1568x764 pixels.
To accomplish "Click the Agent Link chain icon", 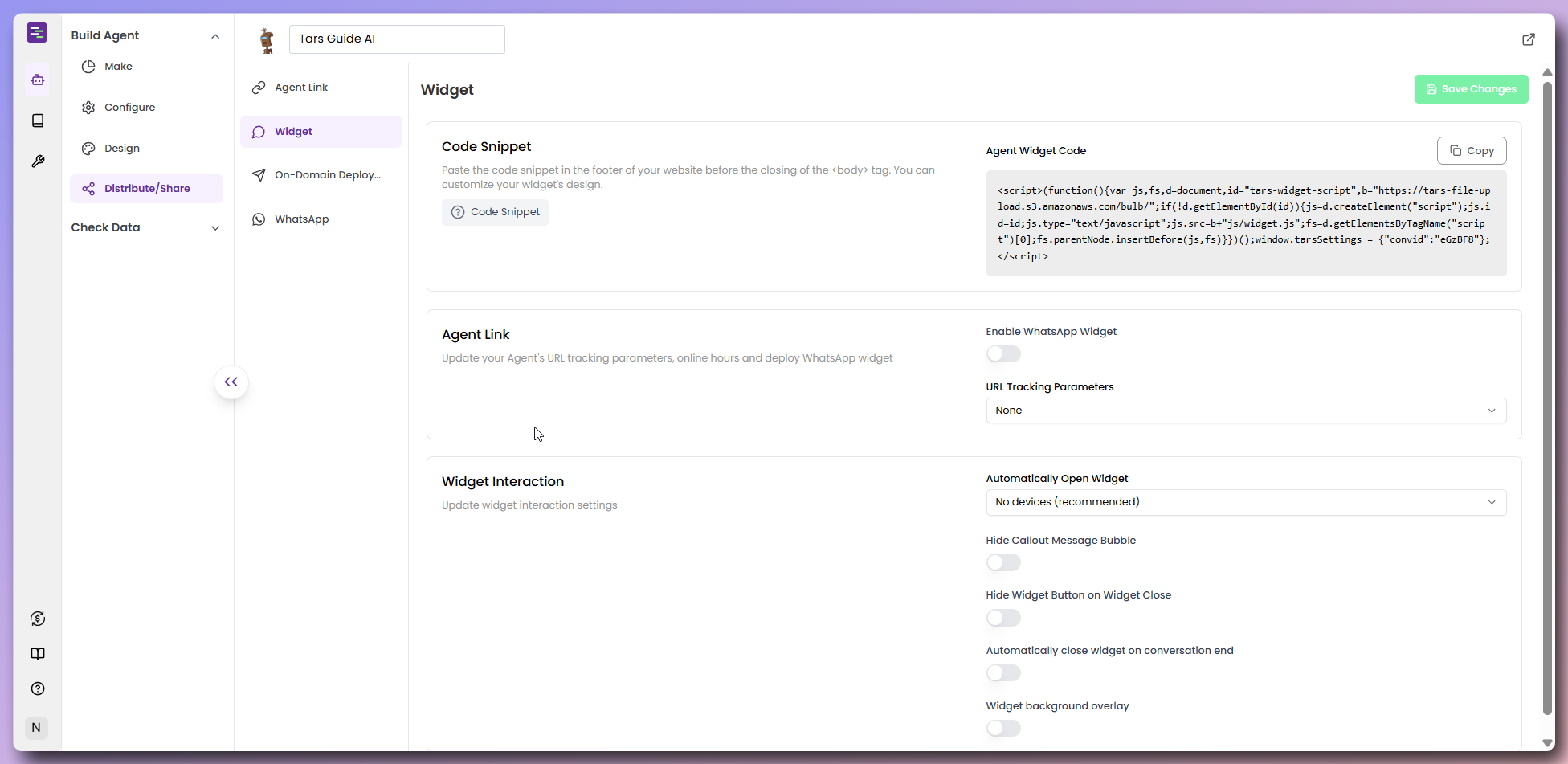I will point(259,88).
